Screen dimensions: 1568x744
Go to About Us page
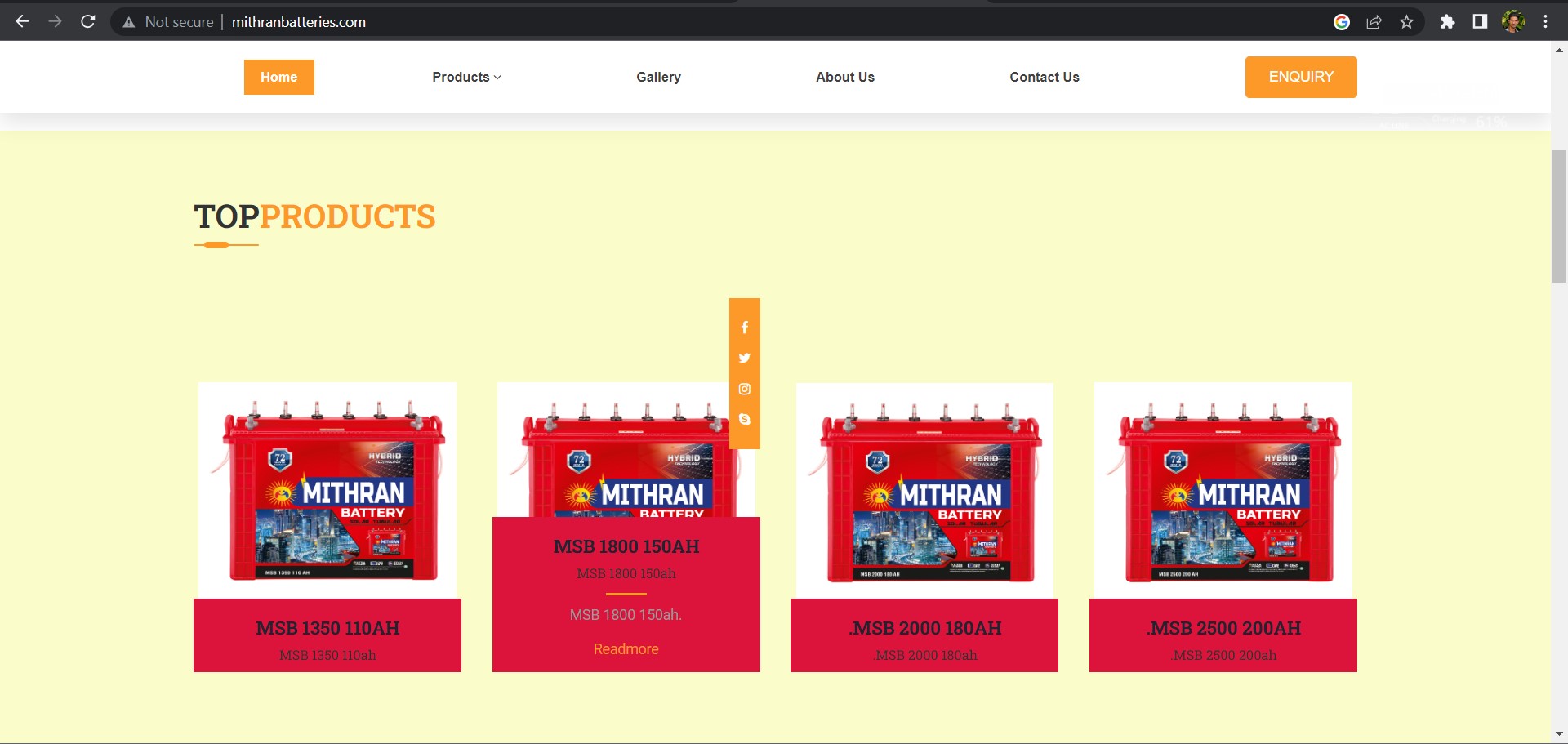844,77
